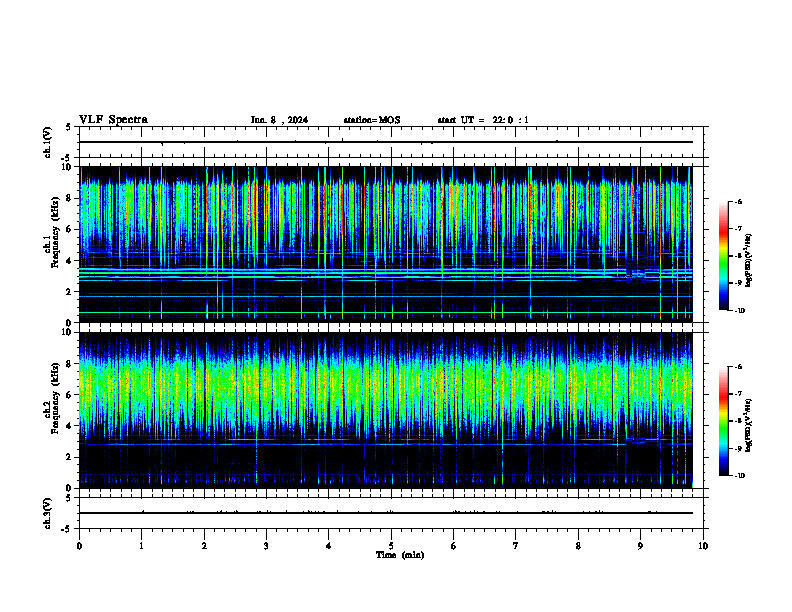Click time axis tick label '8'
792x612 pixels.
578,546
